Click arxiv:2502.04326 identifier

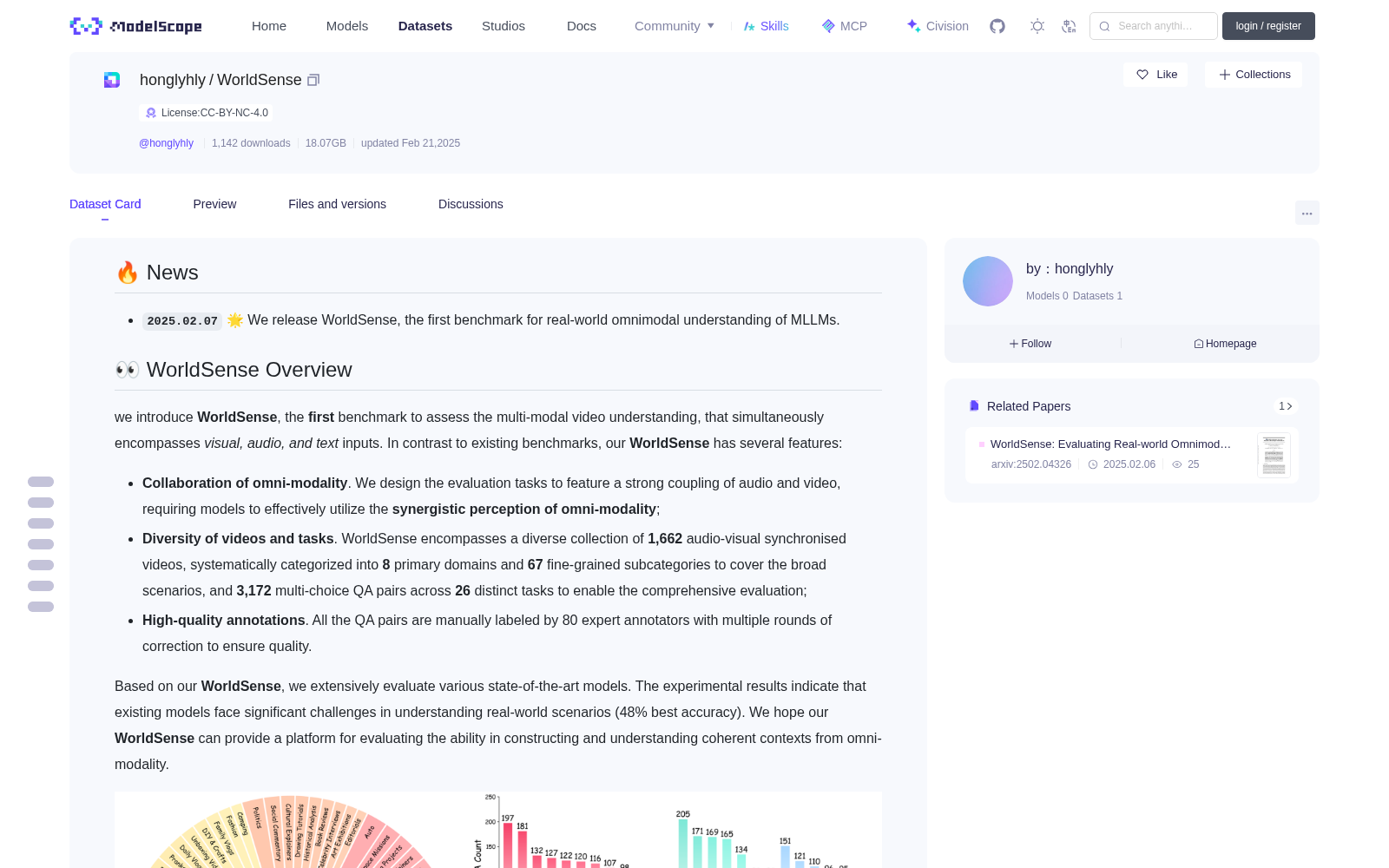pyautogui.click(x=1031, y=464)
